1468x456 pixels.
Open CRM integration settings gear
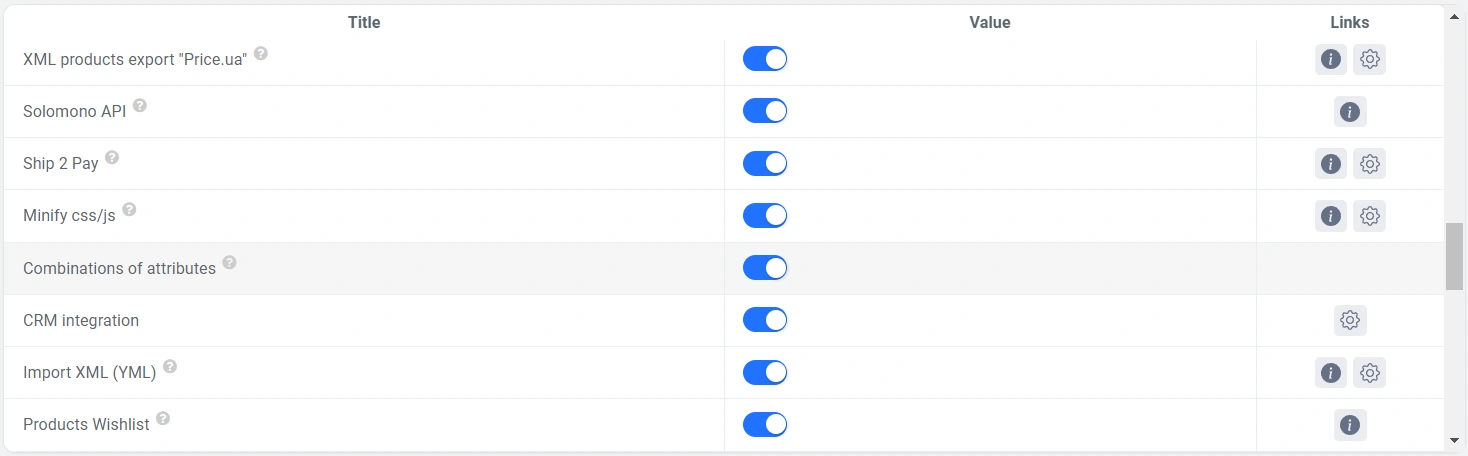click(x=1350, y=320)
